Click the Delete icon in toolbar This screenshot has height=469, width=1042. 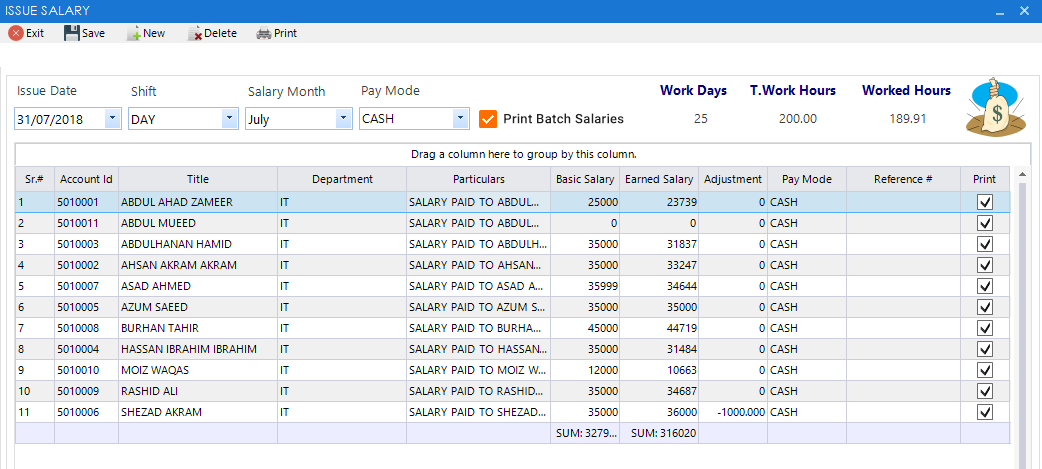195,33
